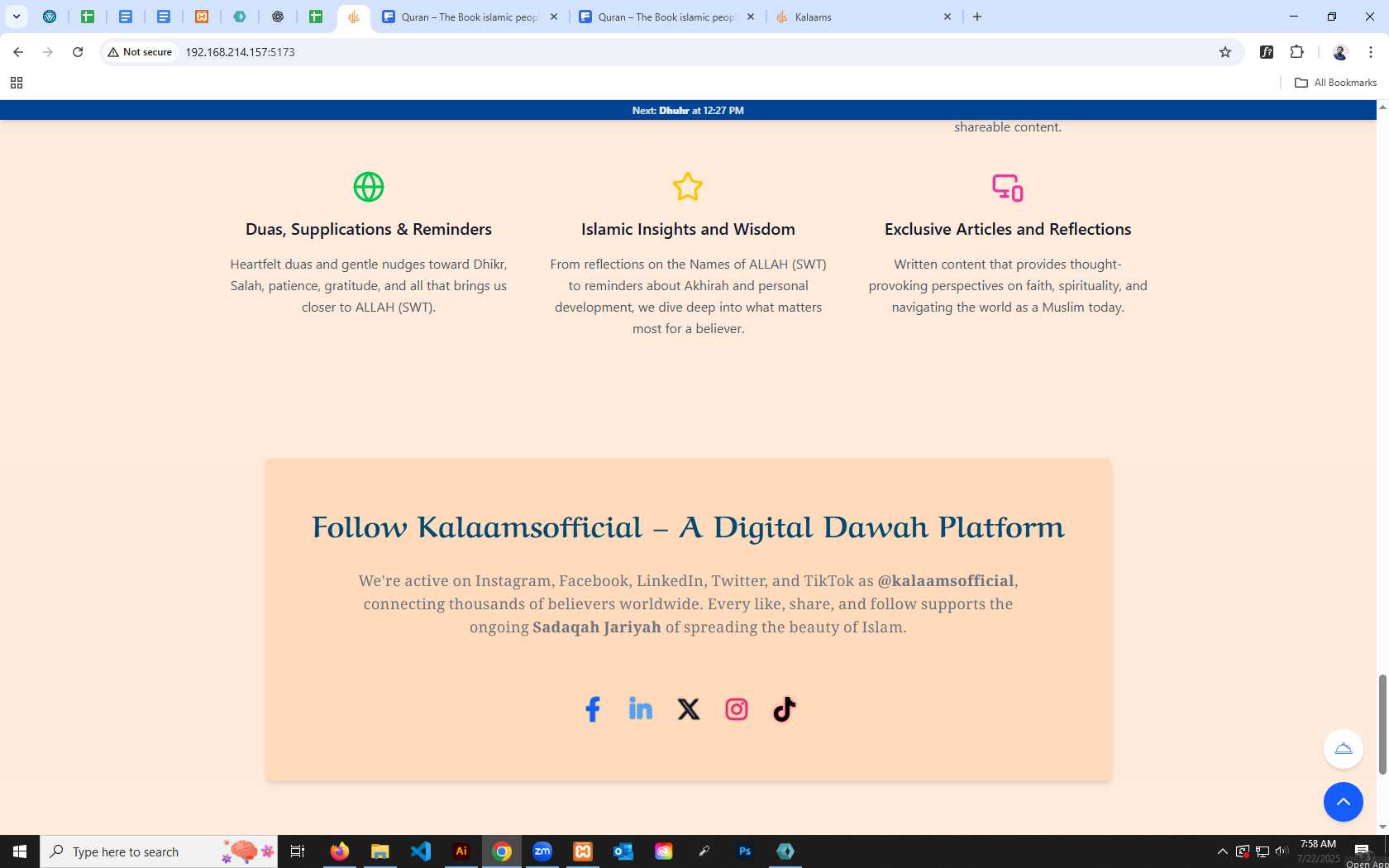The image size is (1389, 868).
Task: Click the Sadaqah Jariyah bold text
Action: (x=597, y=627)
